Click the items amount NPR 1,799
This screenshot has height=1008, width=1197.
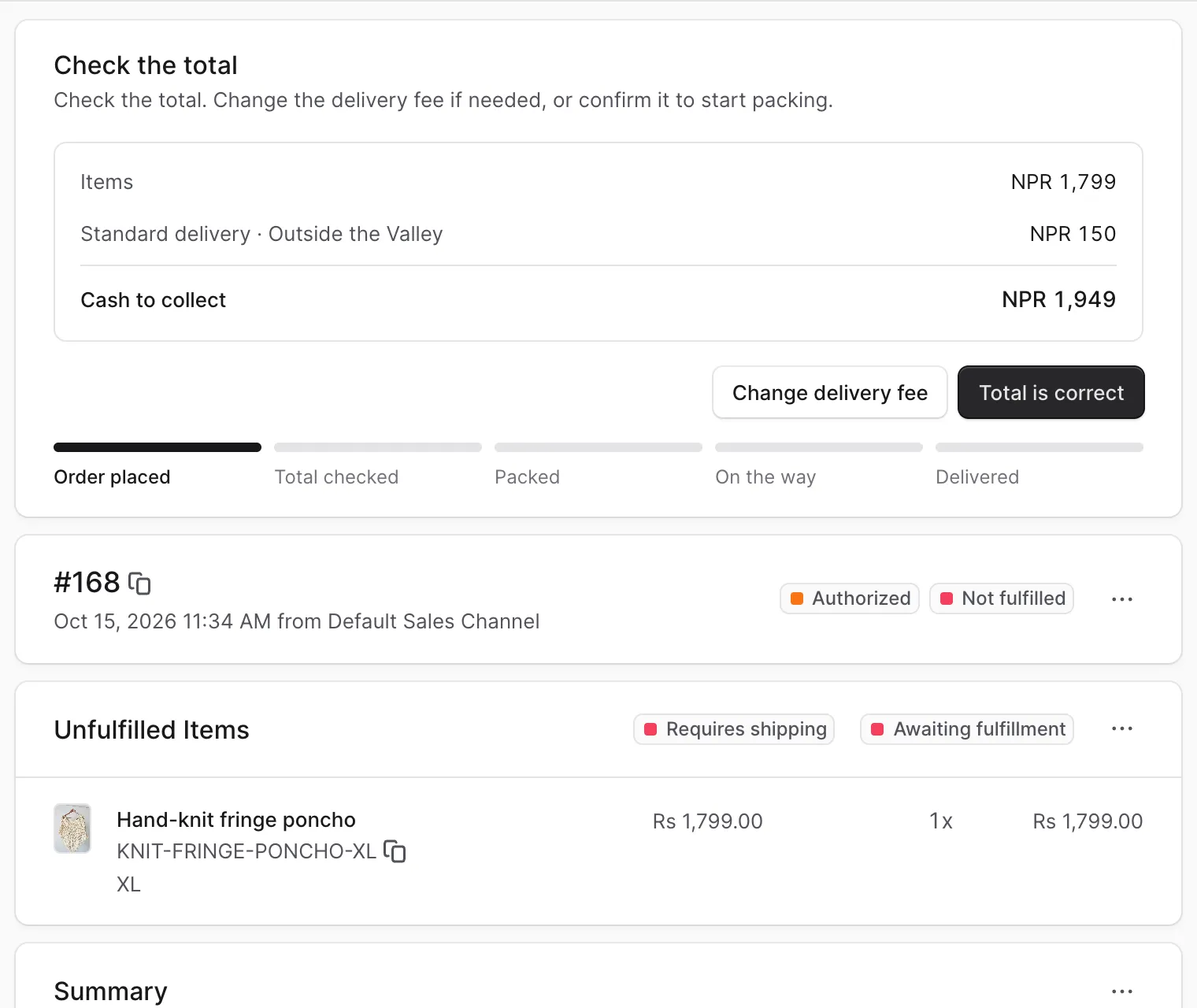[1063, 182]
